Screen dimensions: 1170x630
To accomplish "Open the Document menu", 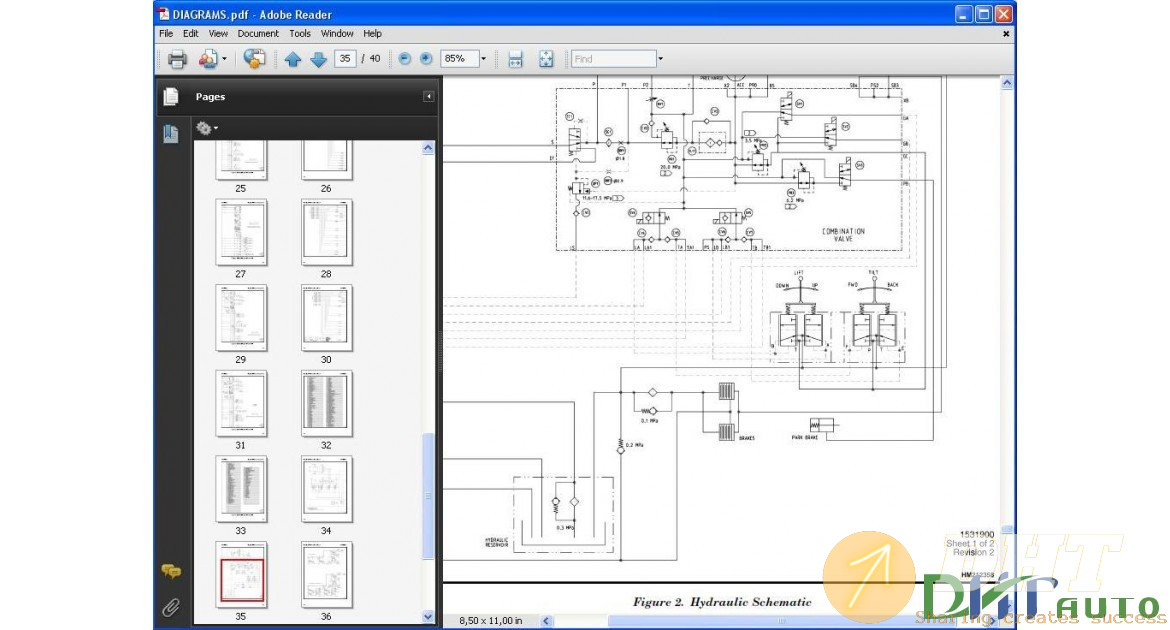I will (258, 34).
